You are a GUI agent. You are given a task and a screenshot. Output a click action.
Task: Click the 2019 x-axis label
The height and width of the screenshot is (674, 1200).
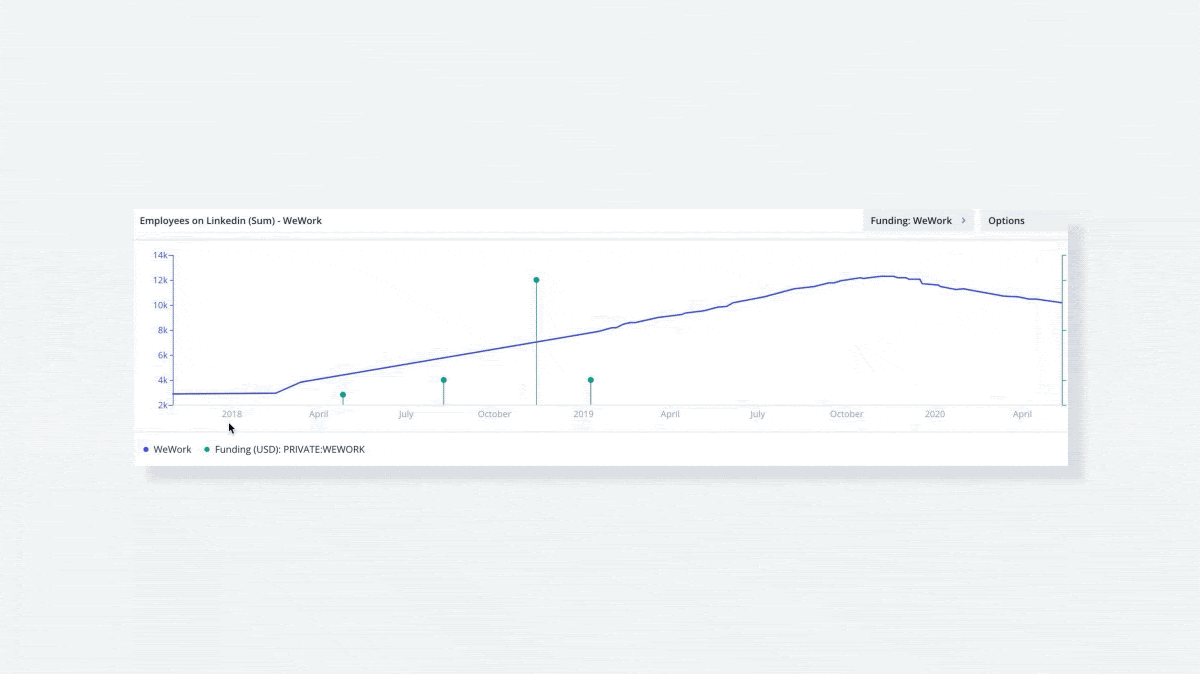pyautogui.click(x=583, y=414)
